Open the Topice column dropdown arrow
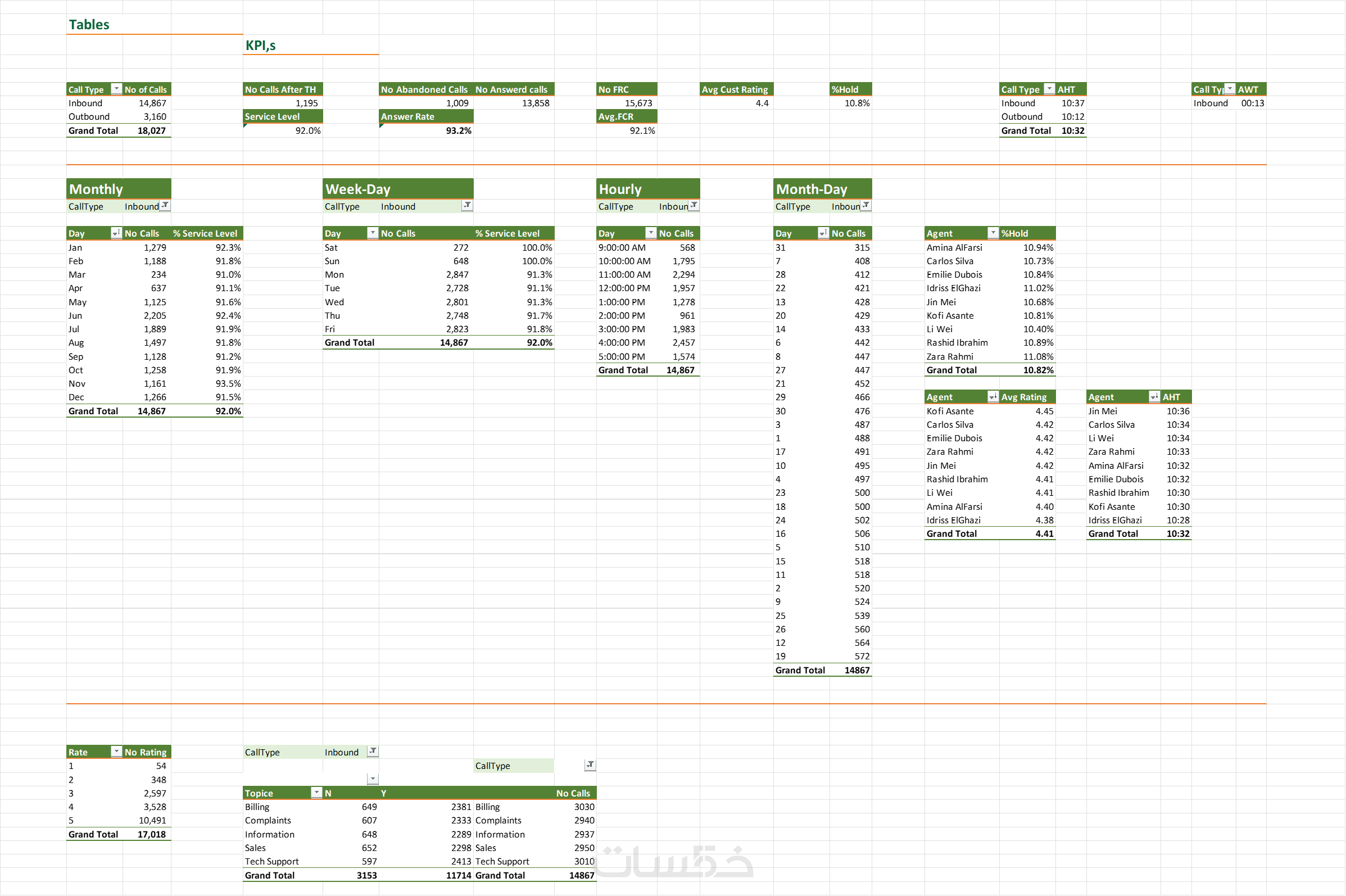 [x=316, y=793]
